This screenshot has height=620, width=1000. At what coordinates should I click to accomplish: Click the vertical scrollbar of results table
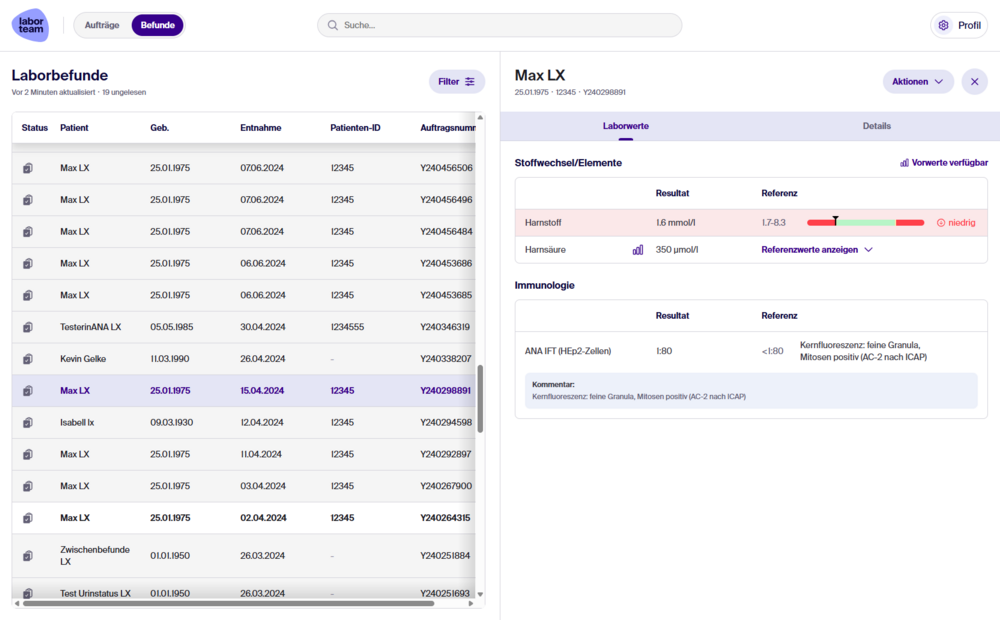480,398
